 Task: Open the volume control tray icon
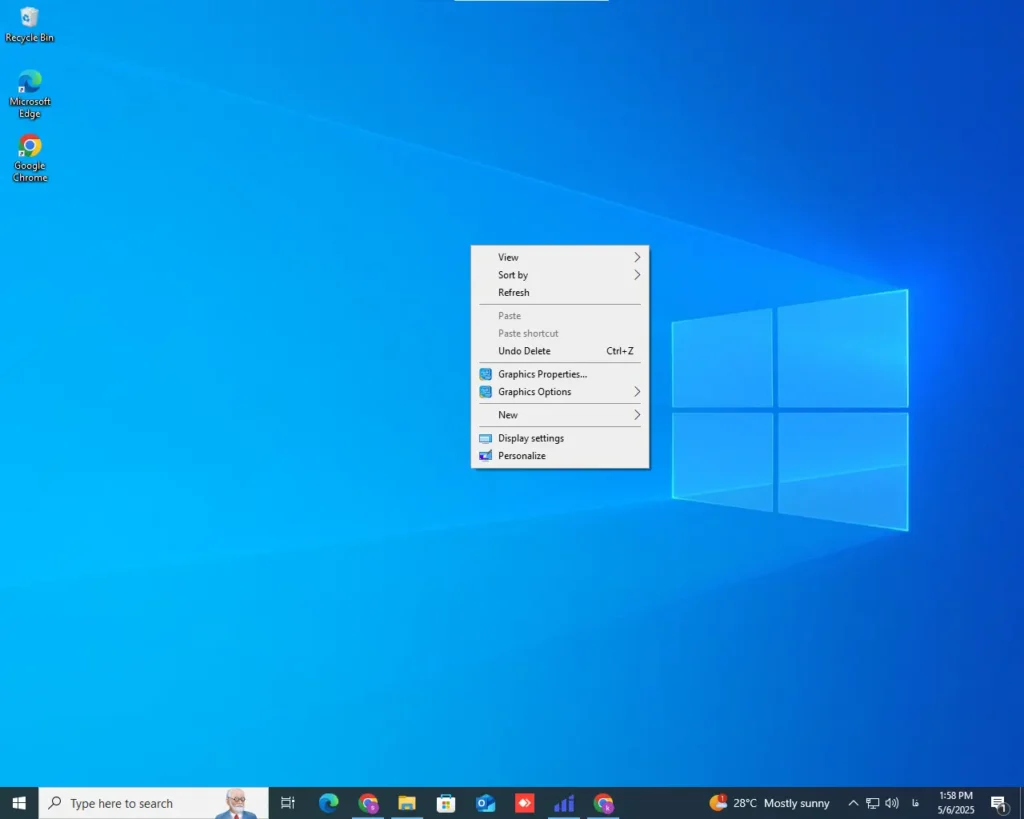[x=891, y=803]
